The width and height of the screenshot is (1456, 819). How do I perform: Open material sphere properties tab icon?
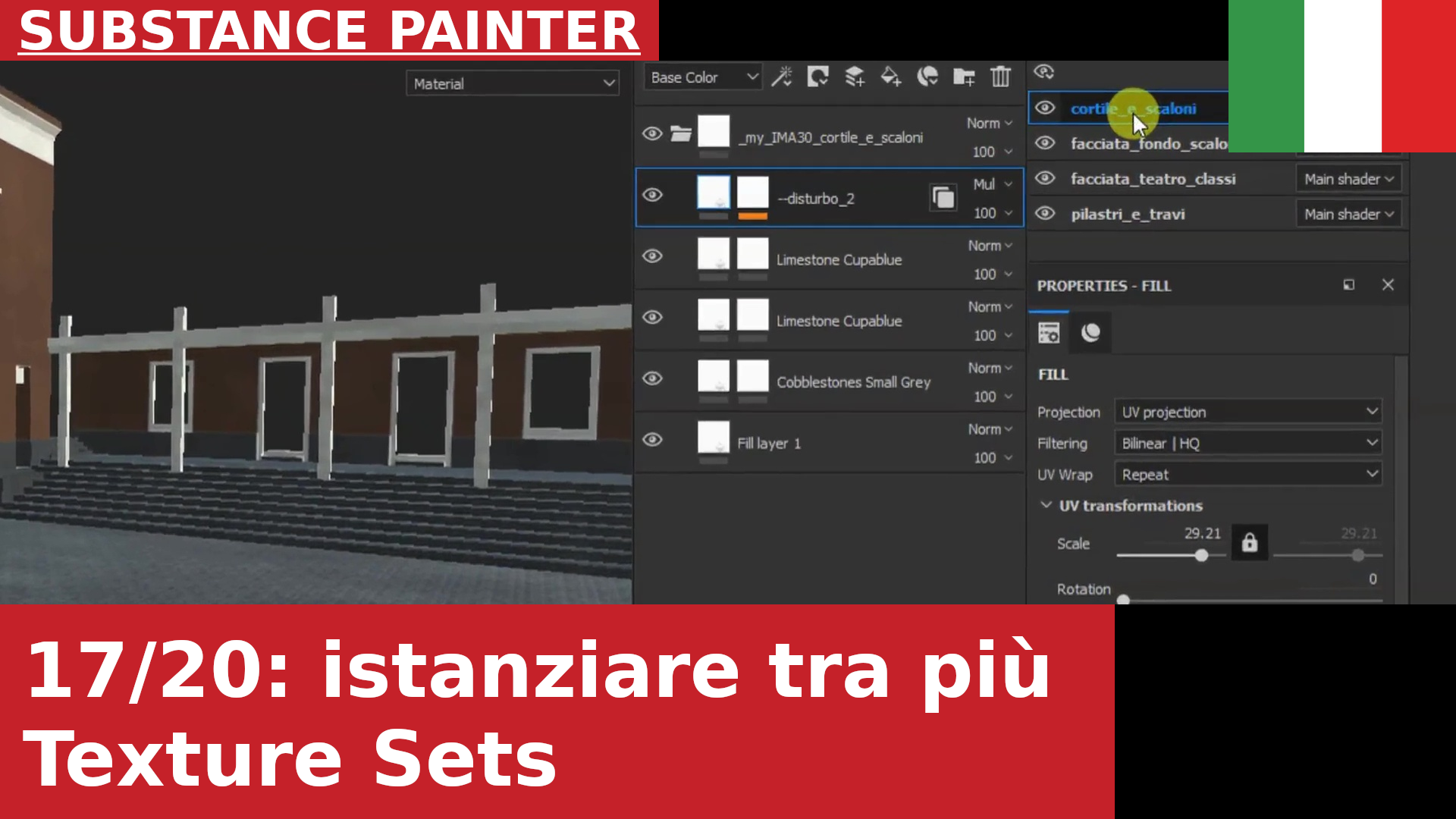click(x=1090, y=333)
